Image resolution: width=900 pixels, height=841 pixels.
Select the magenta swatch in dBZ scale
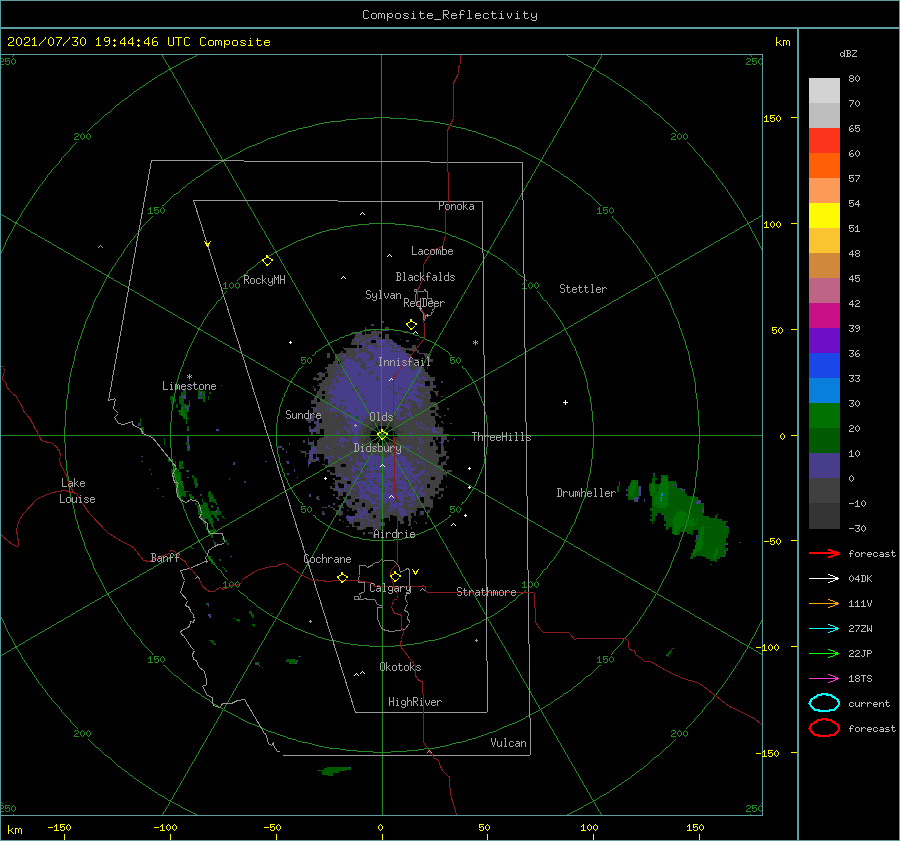click(x=824, y=316)
